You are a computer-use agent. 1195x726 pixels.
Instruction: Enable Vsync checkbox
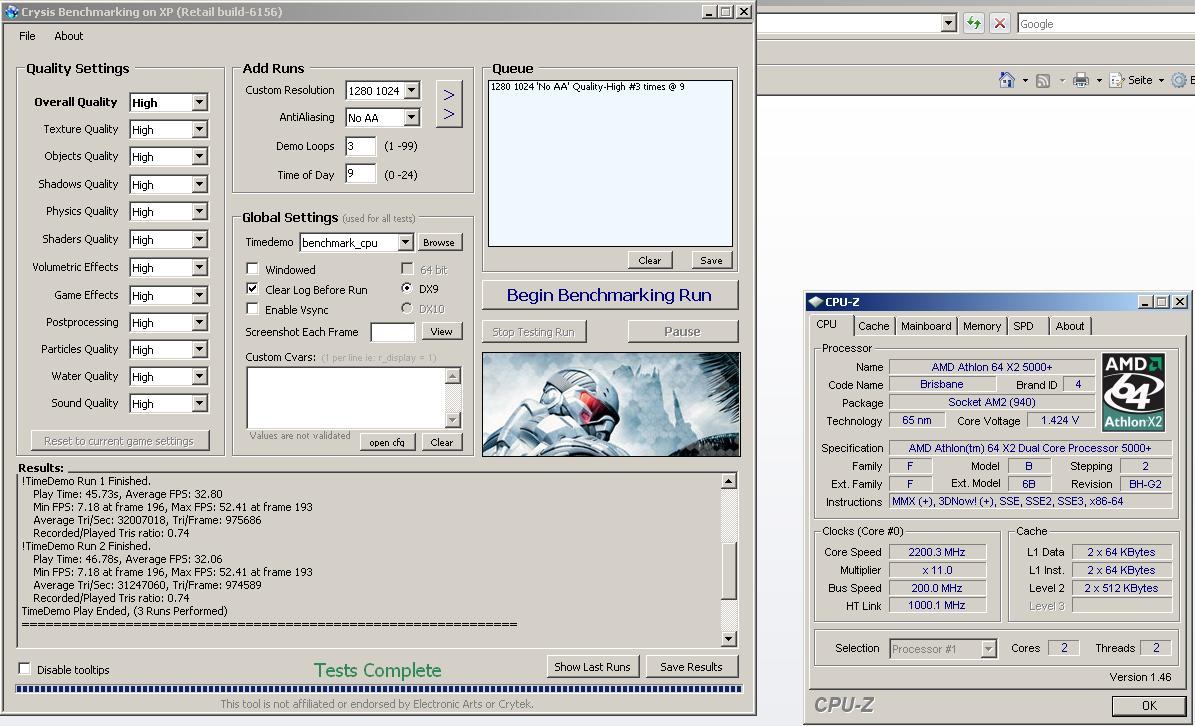[x=252, y=309]
